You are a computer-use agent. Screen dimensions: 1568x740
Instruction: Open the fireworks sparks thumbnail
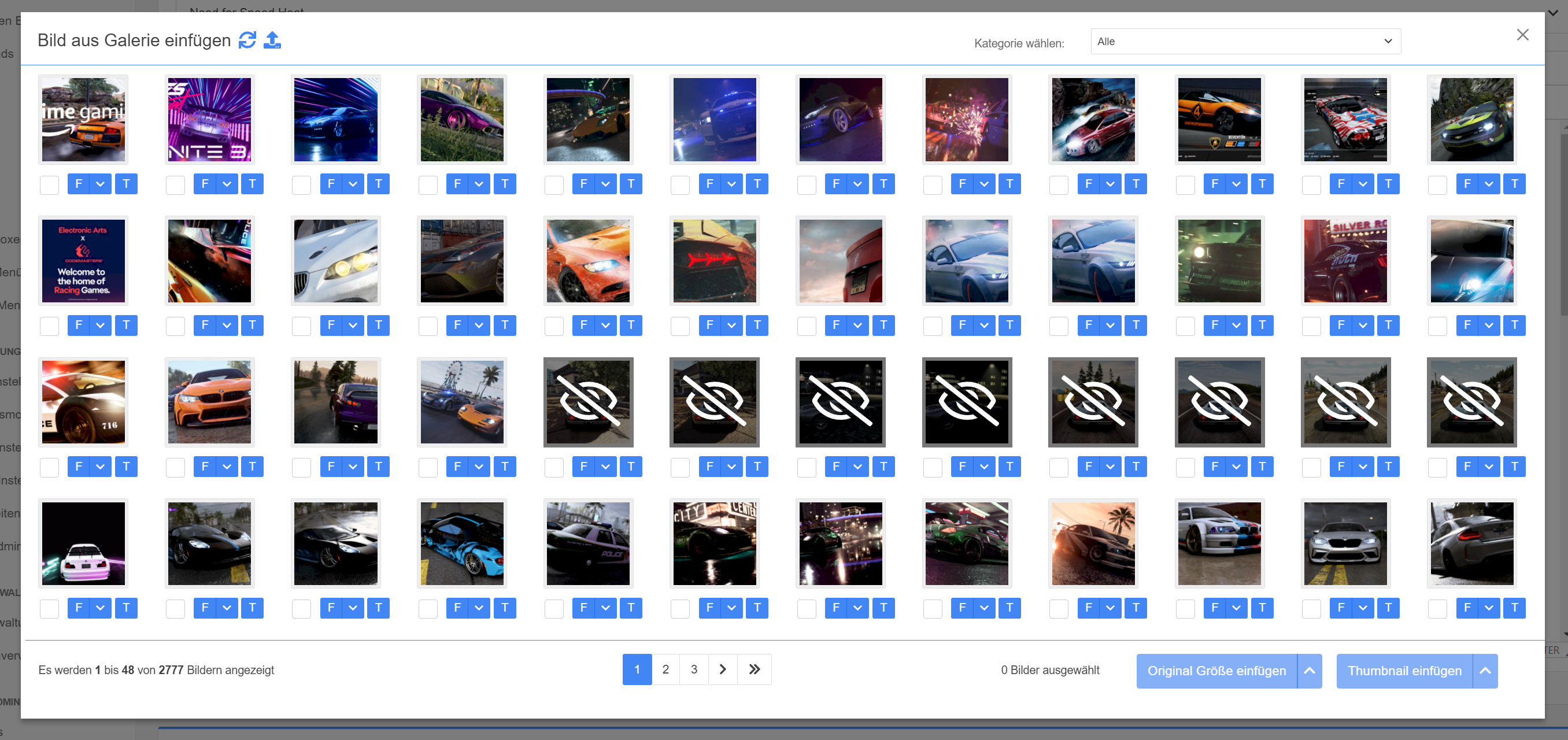pos(967,119)
